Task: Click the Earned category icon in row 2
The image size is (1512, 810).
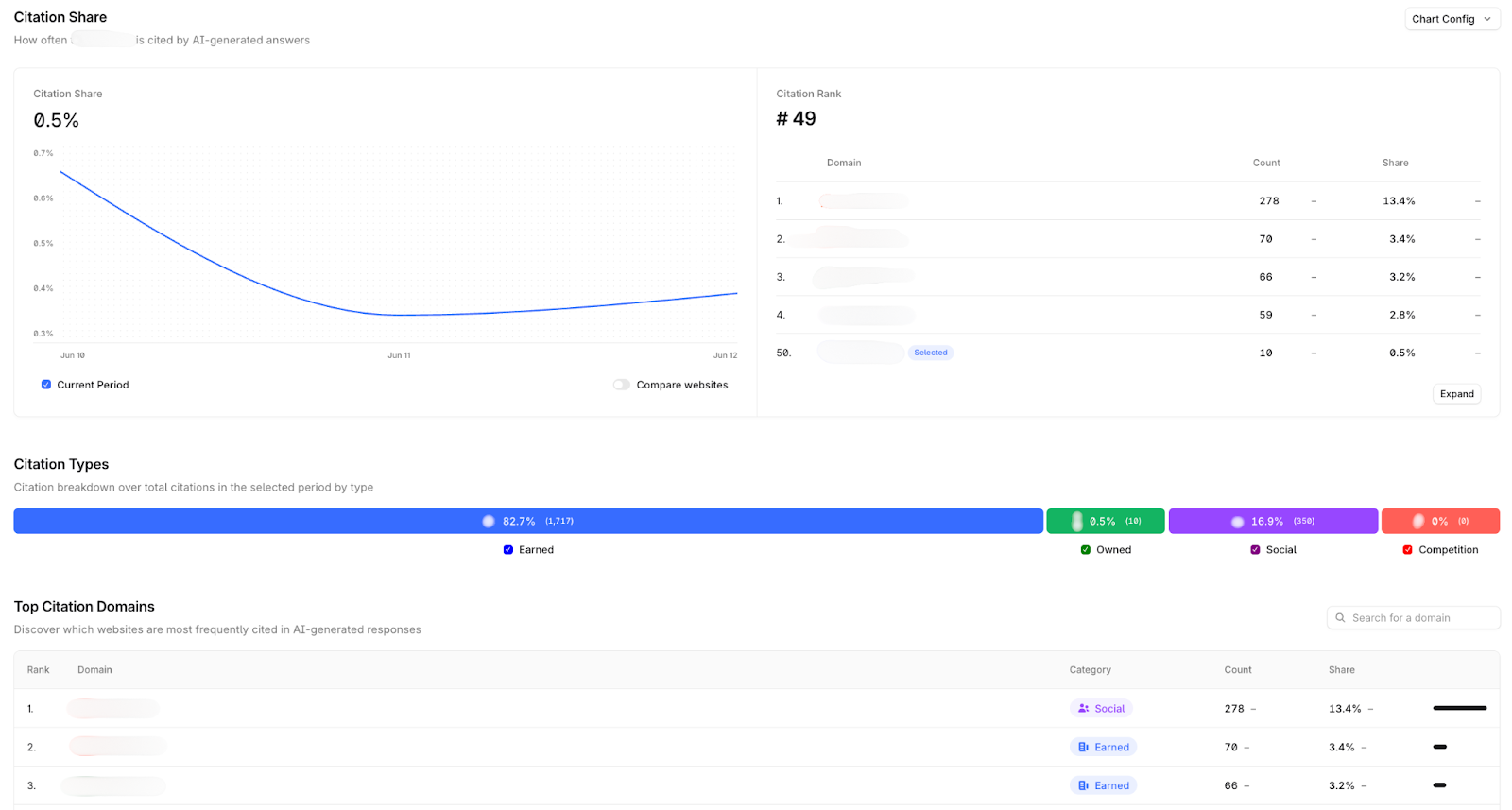Action: pyautogui.click(x=1083, y=747)
